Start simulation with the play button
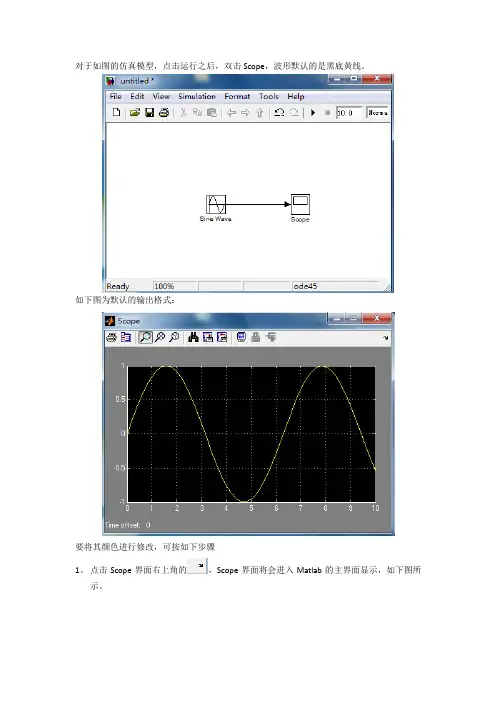This screenshot has height=702, width=496. point(313,113)
